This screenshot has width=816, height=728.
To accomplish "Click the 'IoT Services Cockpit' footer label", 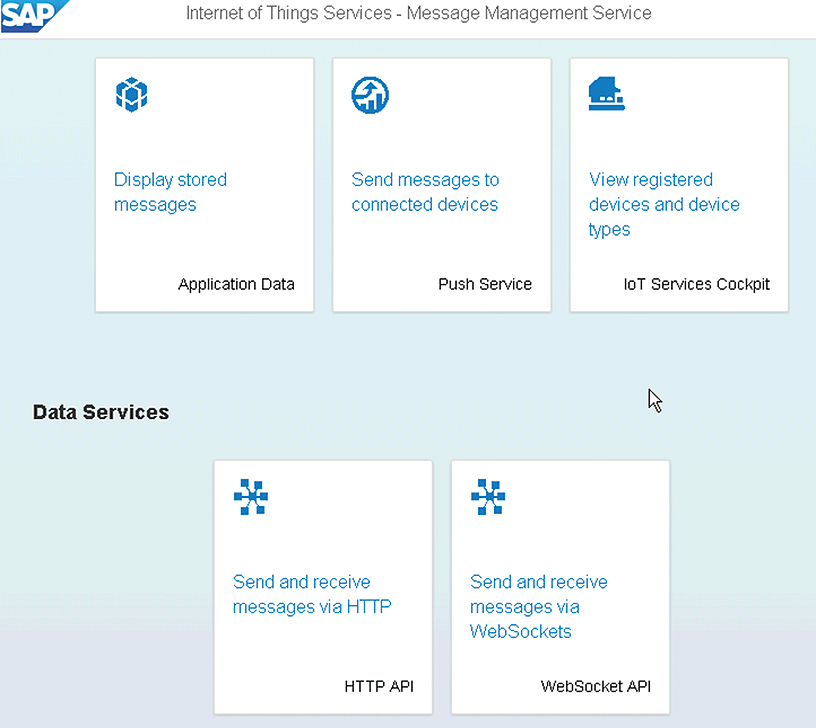I will pos(696,284).
